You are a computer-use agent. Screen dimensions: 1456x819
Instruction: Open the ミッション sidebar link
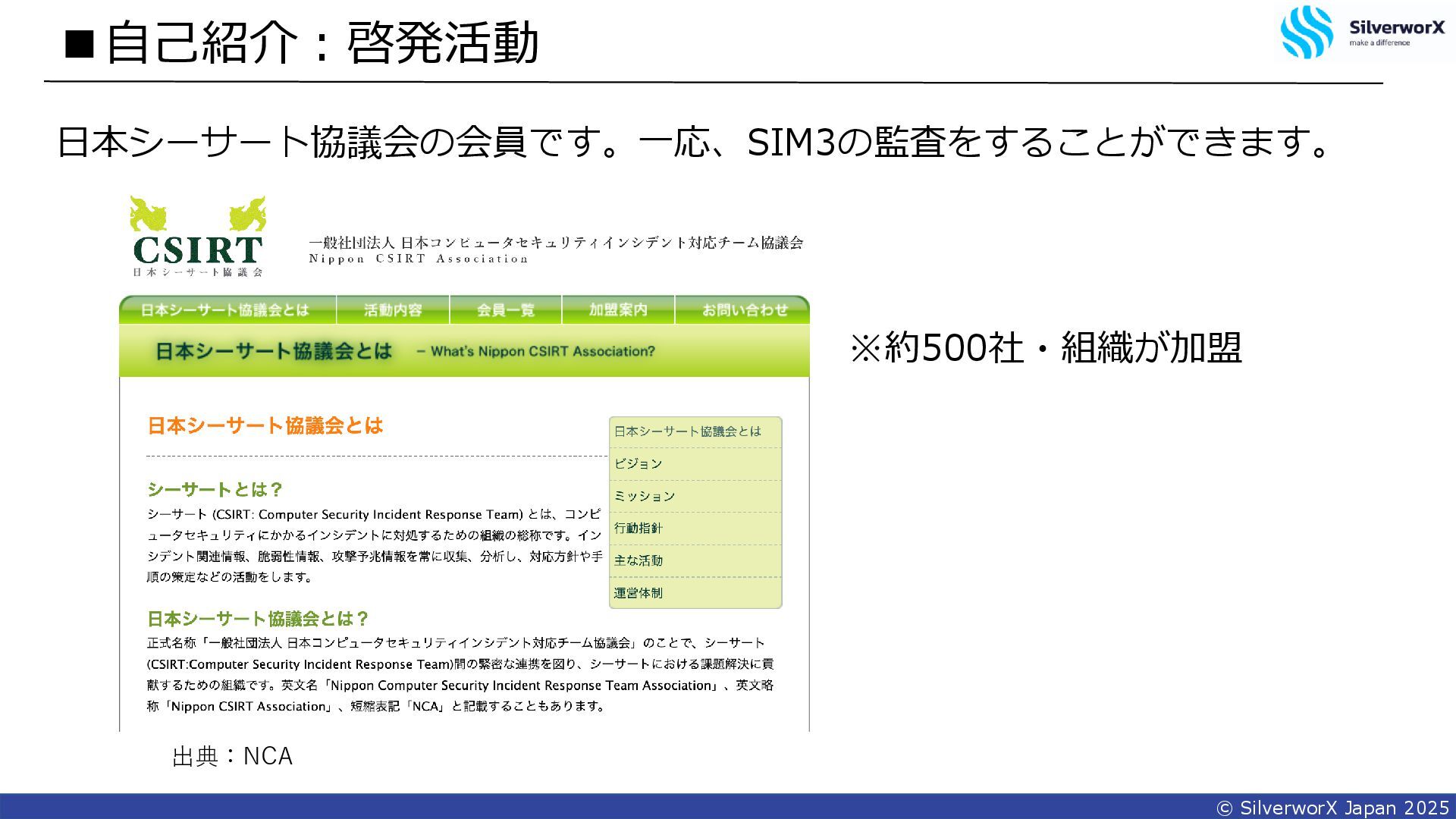coord(644,496)
